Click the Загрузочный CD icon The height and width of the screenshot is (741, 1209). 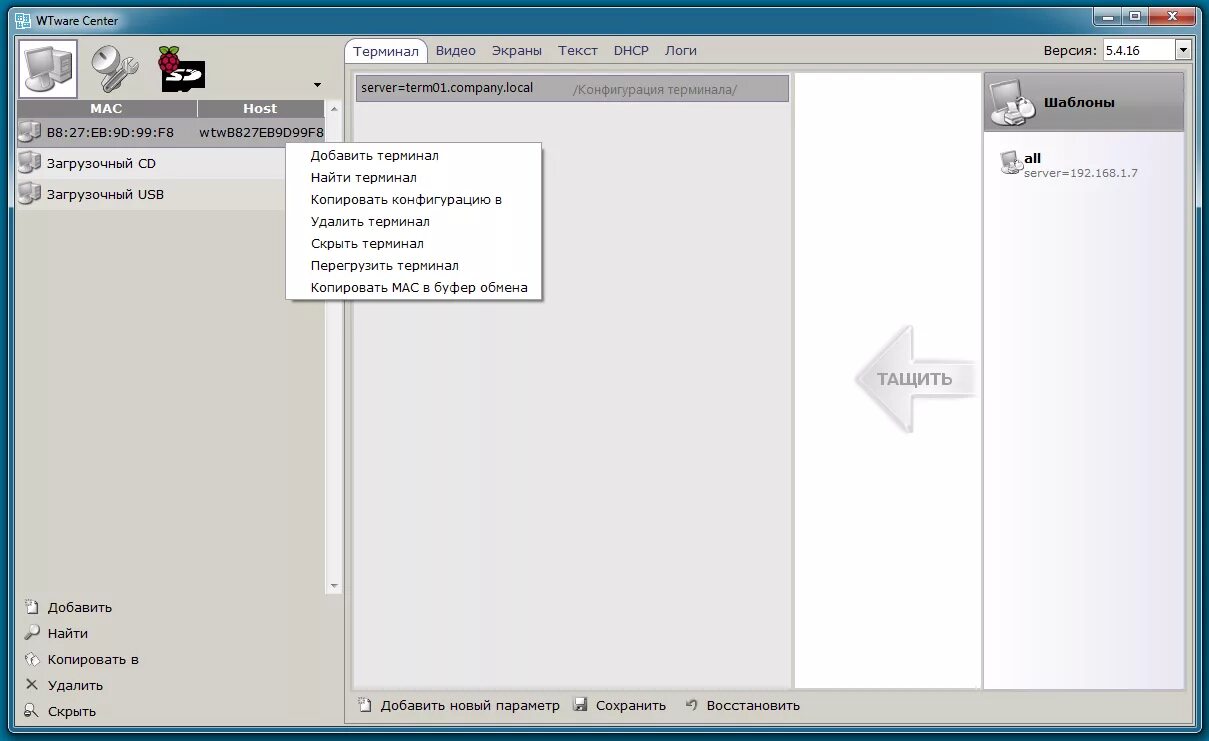pyautogui.click(x=30, y=162)
